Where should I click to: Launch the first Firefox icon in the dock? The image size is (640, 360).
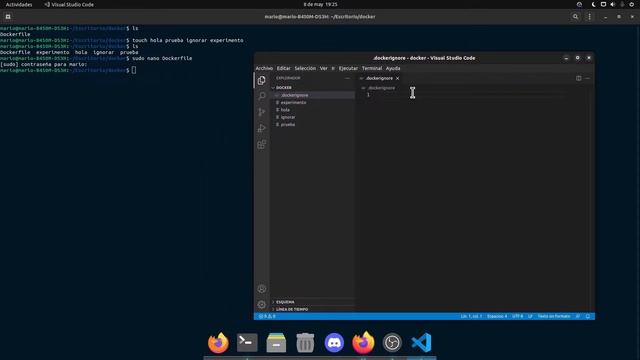(x=218, y=342)
